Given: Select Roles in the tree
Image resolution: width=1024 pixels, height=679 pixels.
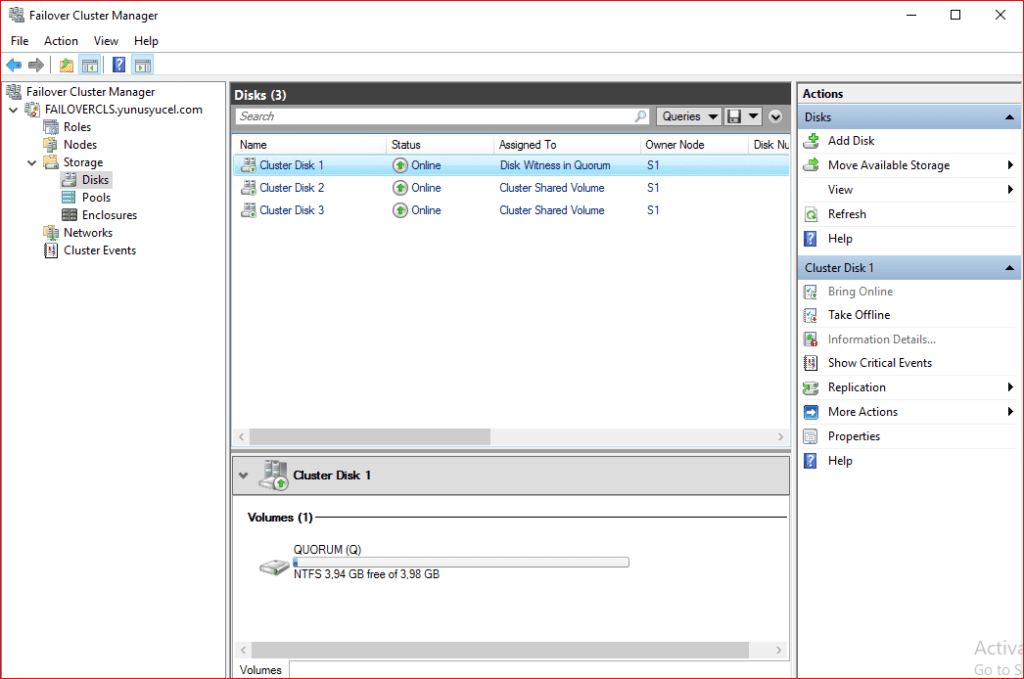Looking at the screenshot, I should (x=77, y=127).
